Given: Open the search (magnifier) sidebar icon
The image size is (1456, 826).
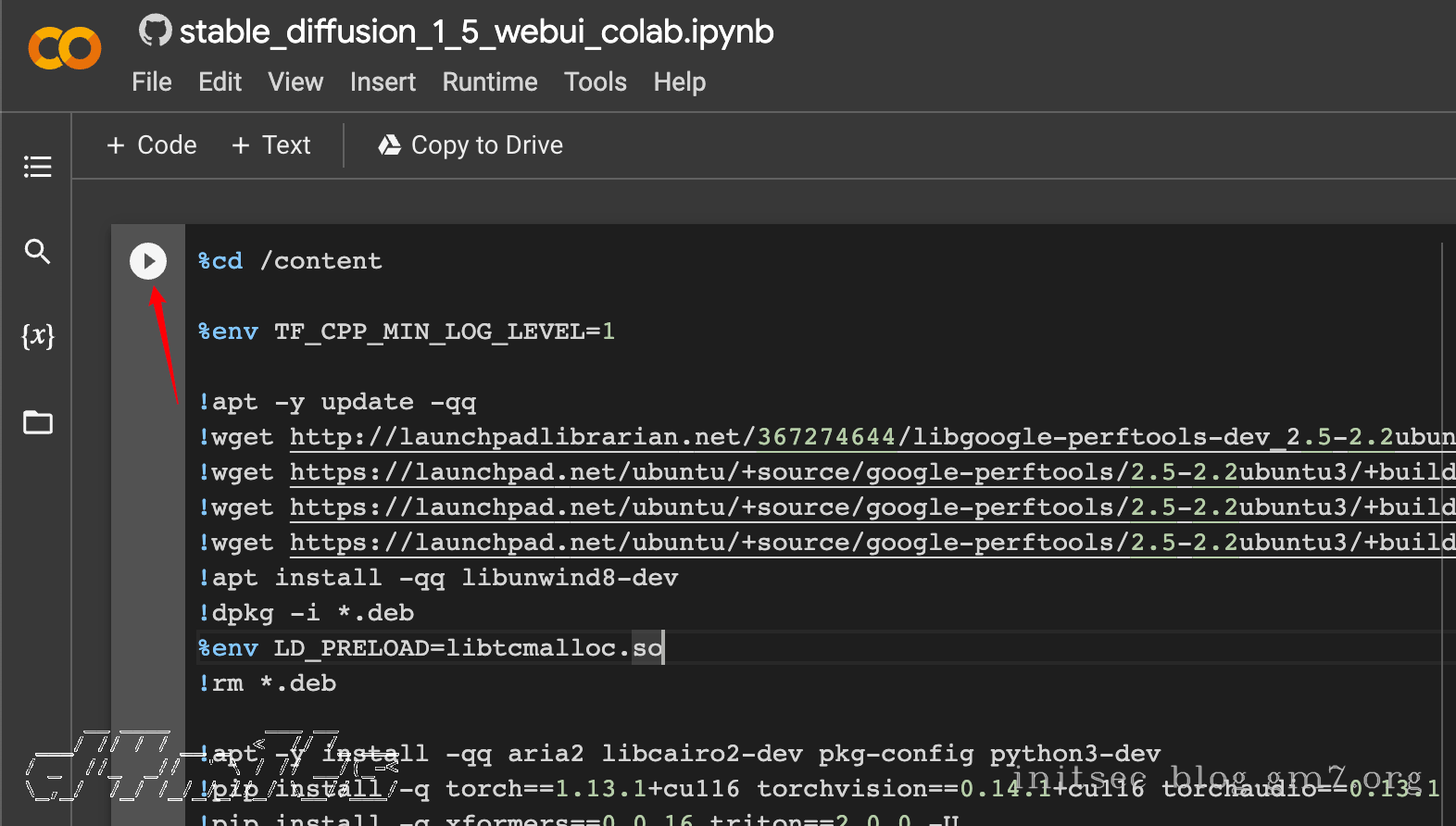Looking at the screenshot, I should (37, 251).
